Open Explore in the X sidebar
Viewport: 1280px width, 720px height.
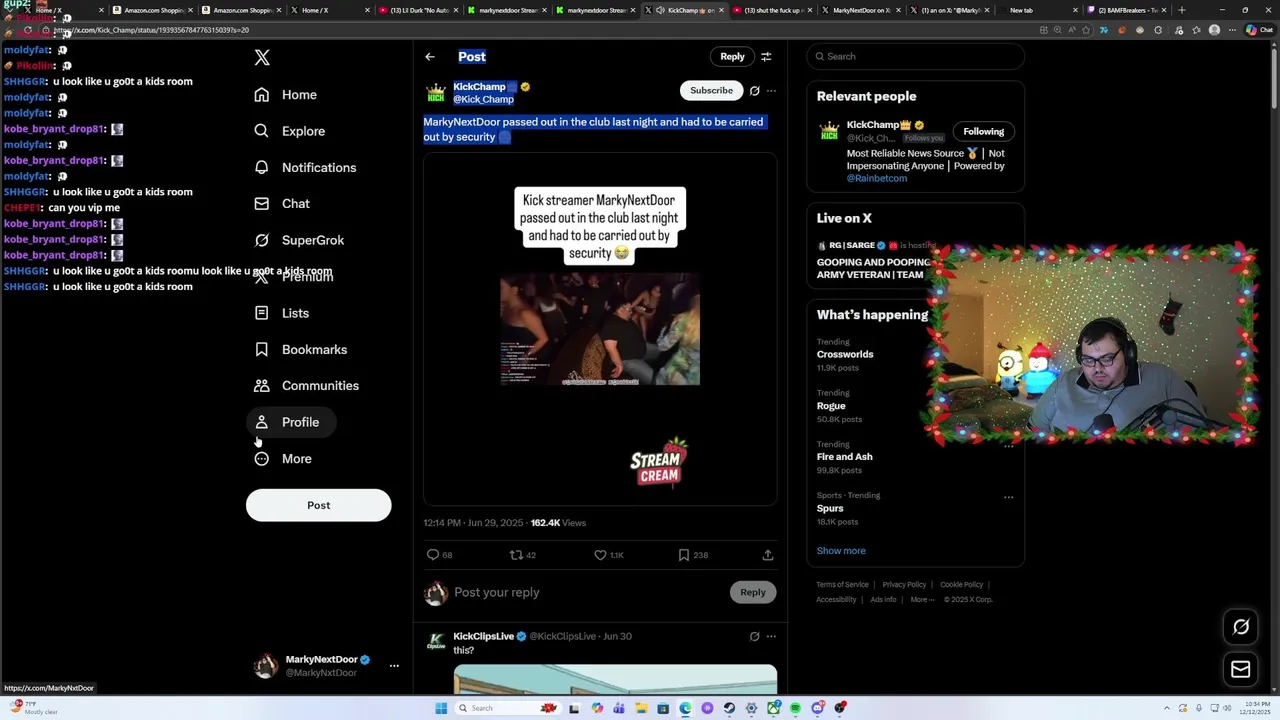pos(290,131)
